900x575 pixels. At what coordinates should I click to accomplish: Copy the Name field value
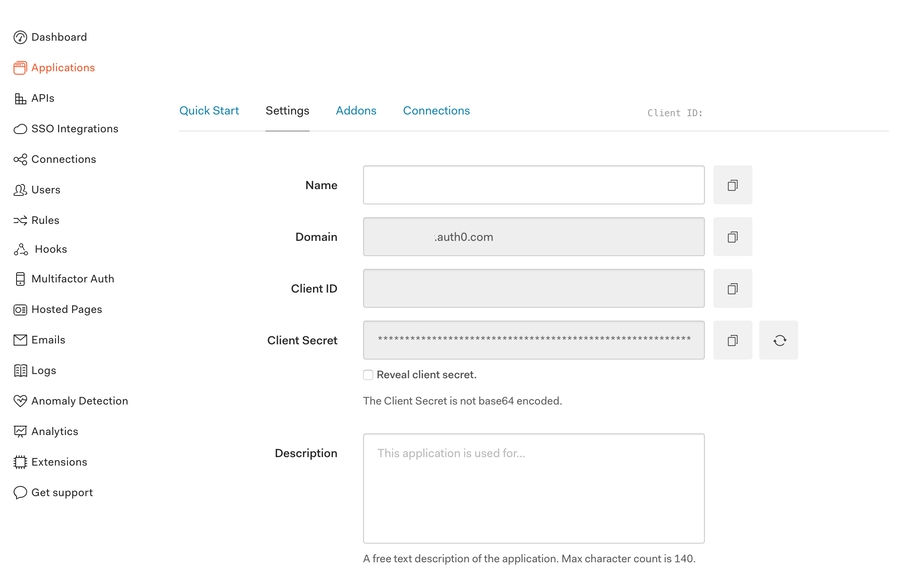(732, 185)
